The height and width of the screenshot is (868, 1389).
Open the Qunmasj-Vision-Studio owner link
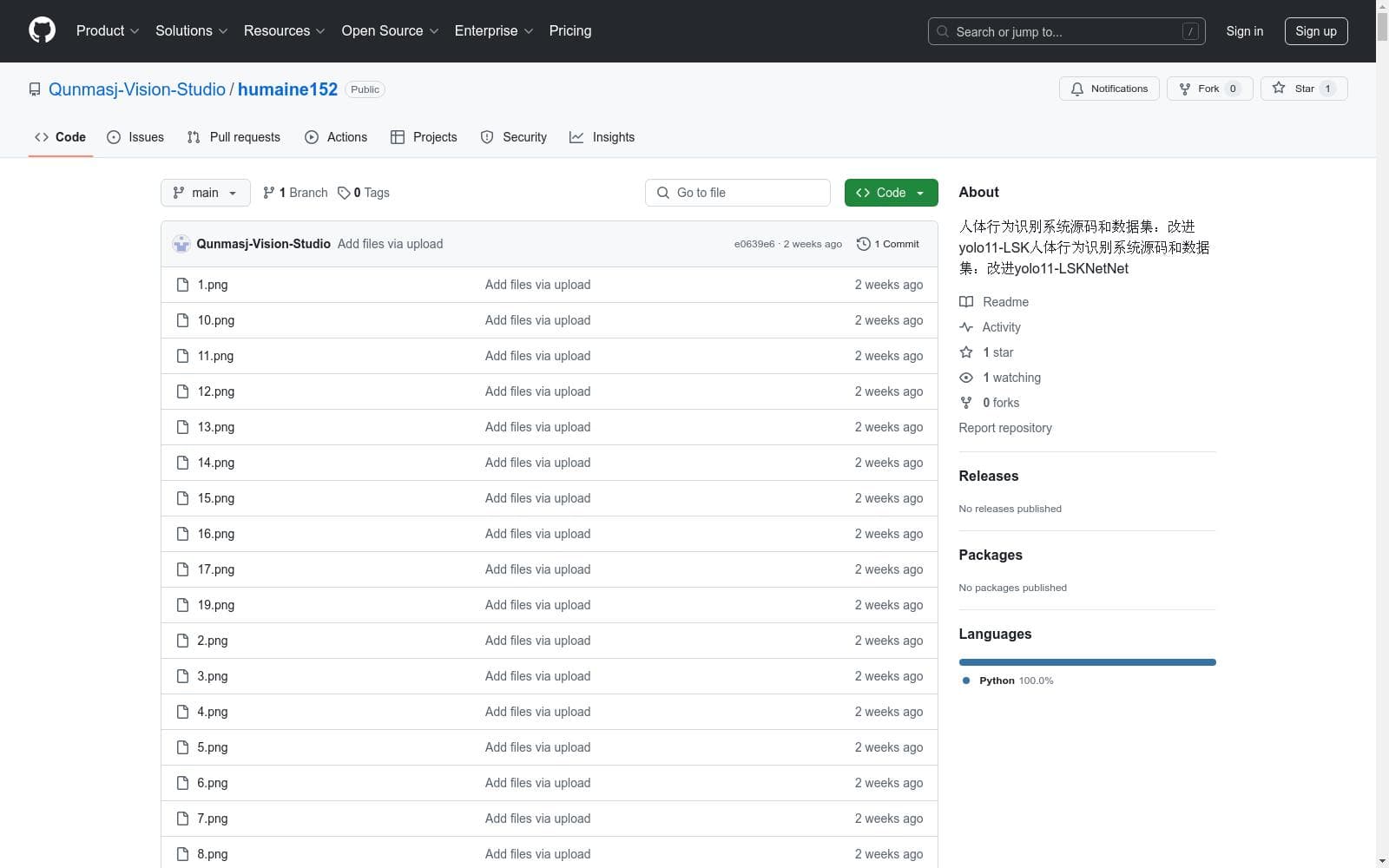137,89
